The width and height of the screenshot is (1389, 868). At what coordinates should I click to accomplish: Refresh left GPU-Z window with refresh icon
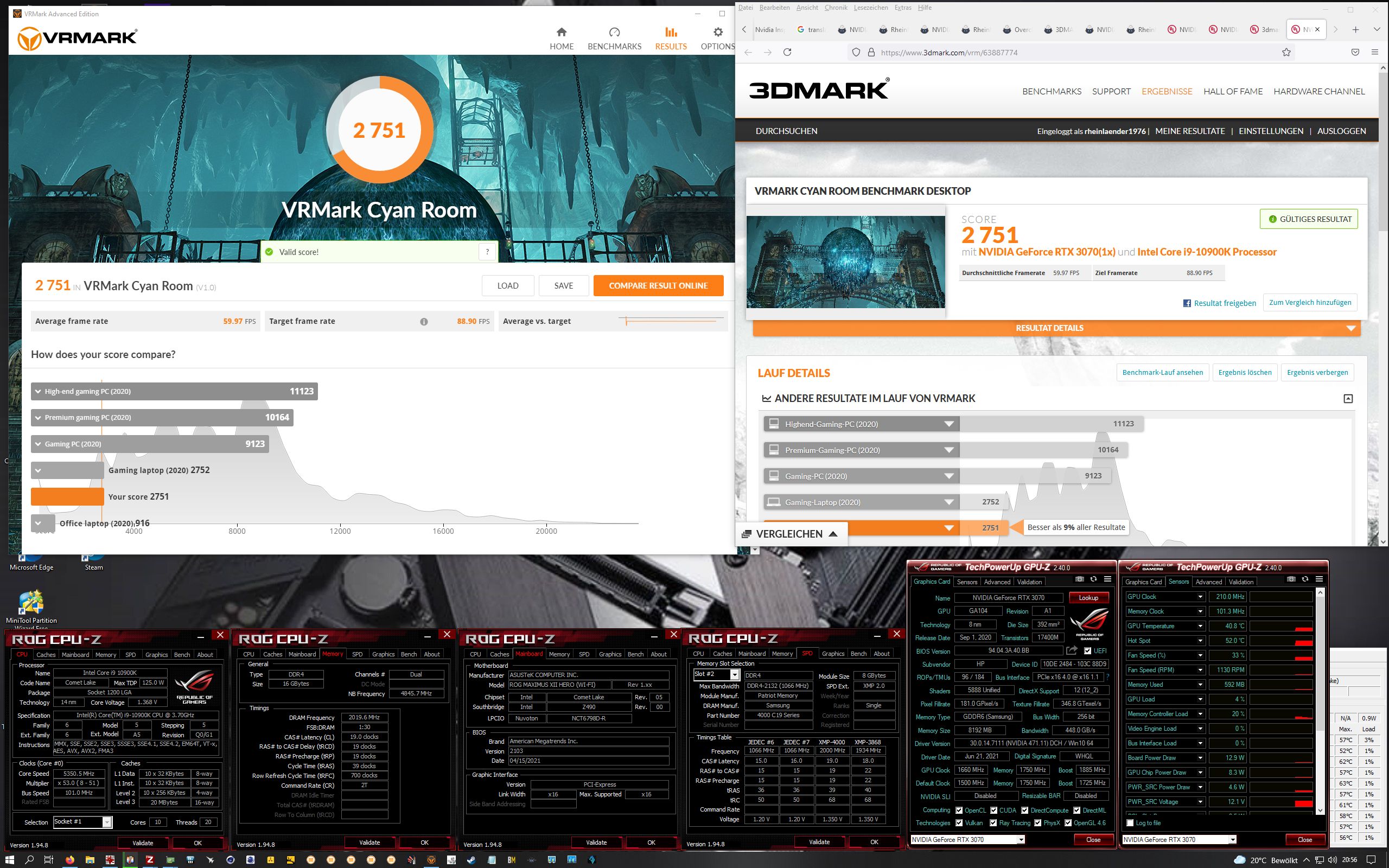pyautogui.click(x=1093, y=579)
